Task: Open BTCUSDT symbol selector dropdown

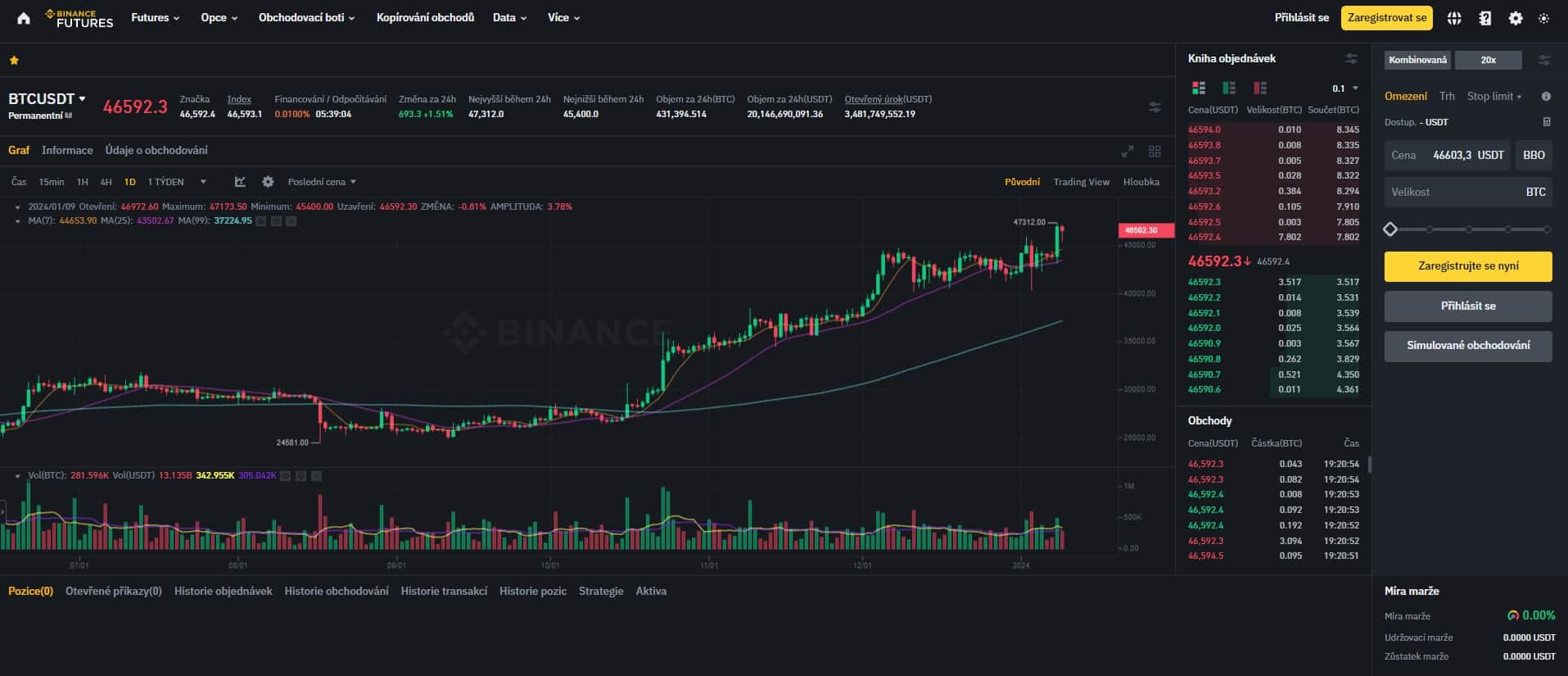Action: (47, 99)
